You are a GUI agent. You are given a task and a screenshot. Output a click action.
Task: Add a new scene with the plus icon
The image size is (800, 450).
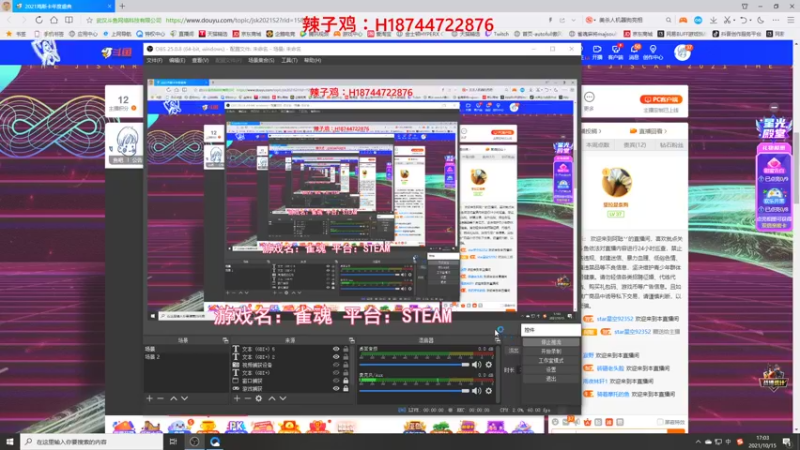tap(149, 398)
